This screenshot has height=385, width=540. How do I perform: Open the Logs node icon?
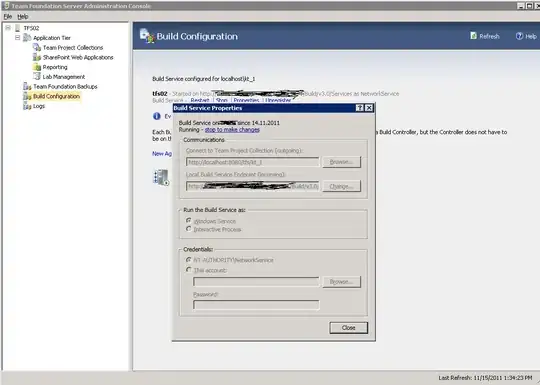coord(27,106)
